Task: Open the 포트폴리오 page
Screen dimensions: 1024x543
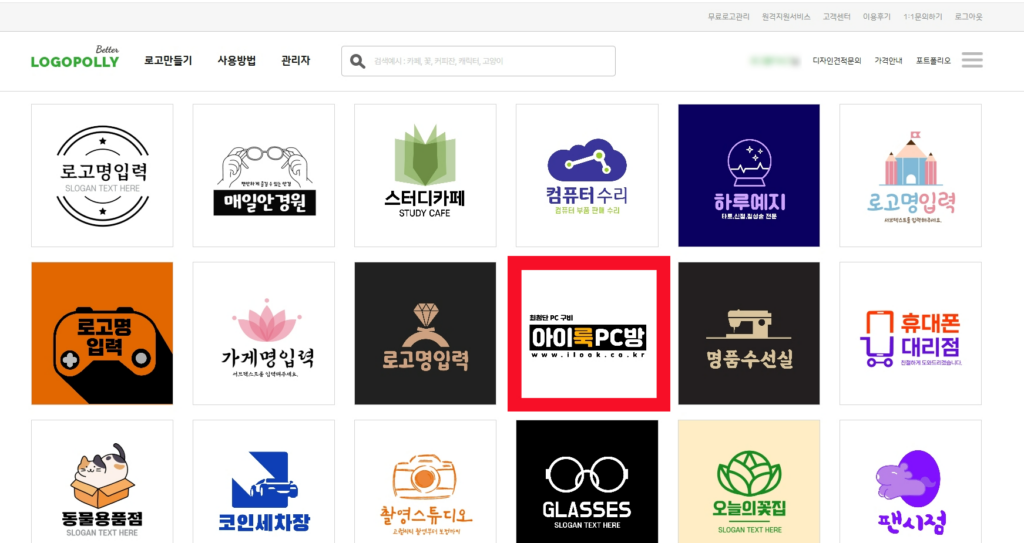Action: click(933, 61)
